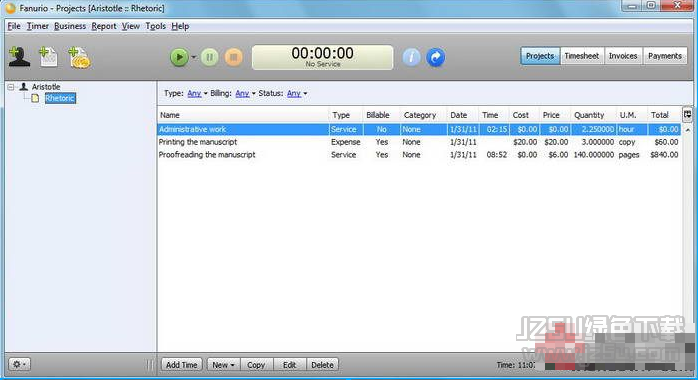This screenshot has width=698, height=380.
Task: Switch to the Timesheet tab
Action: pos(582,56)
